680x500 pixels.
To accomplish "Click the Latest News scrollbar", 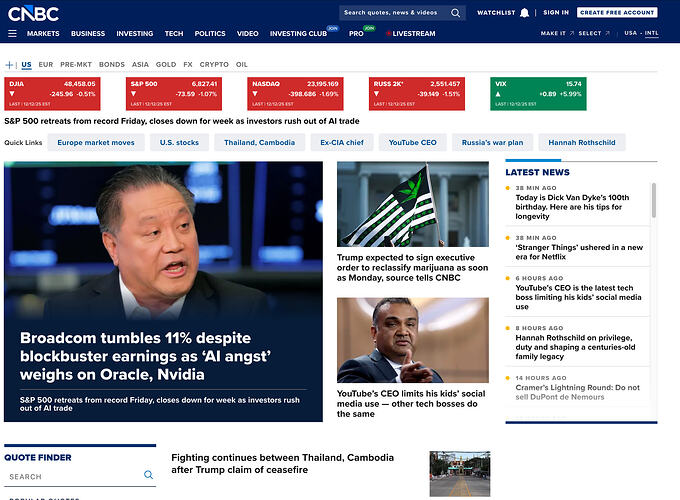I will tap(654, 200).
